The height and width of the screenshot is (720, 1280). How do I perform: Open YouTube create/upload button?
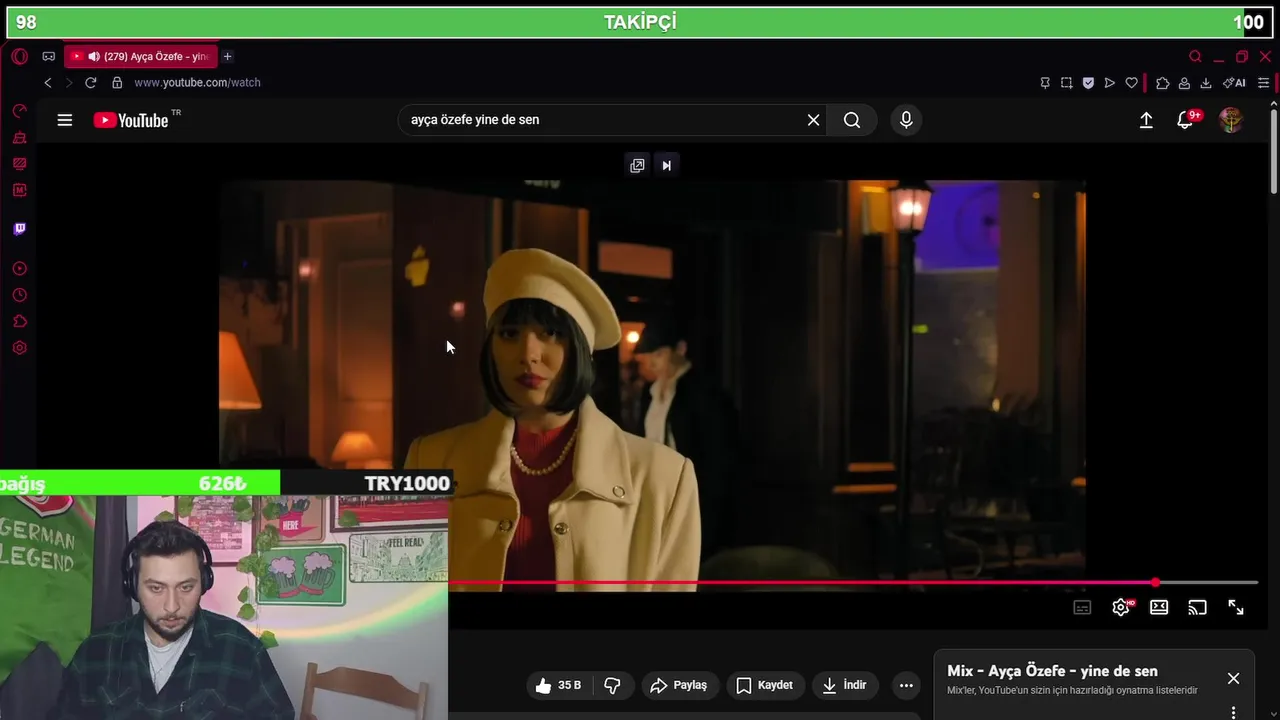1146,120
